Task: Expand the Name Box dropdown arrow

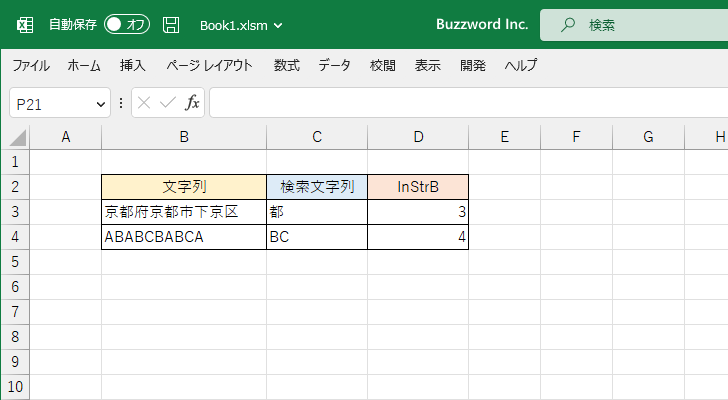Action: (100, 104)
